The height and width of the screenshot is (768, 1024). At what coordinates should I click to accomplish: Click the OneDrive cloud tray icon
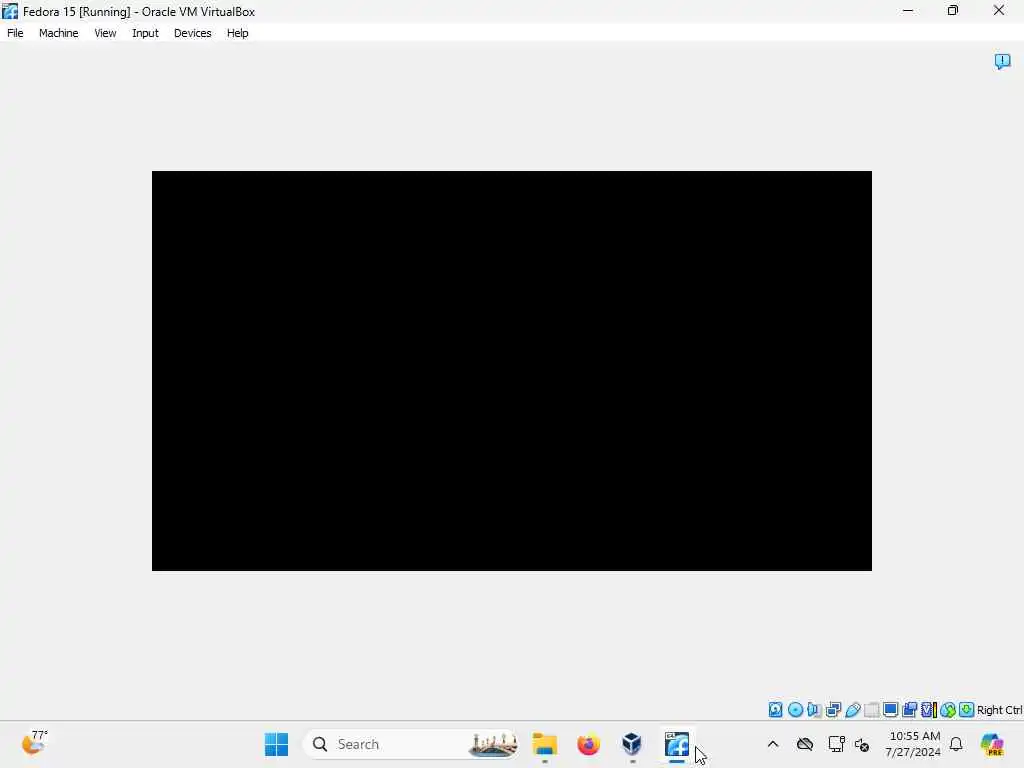coord(805,744)
